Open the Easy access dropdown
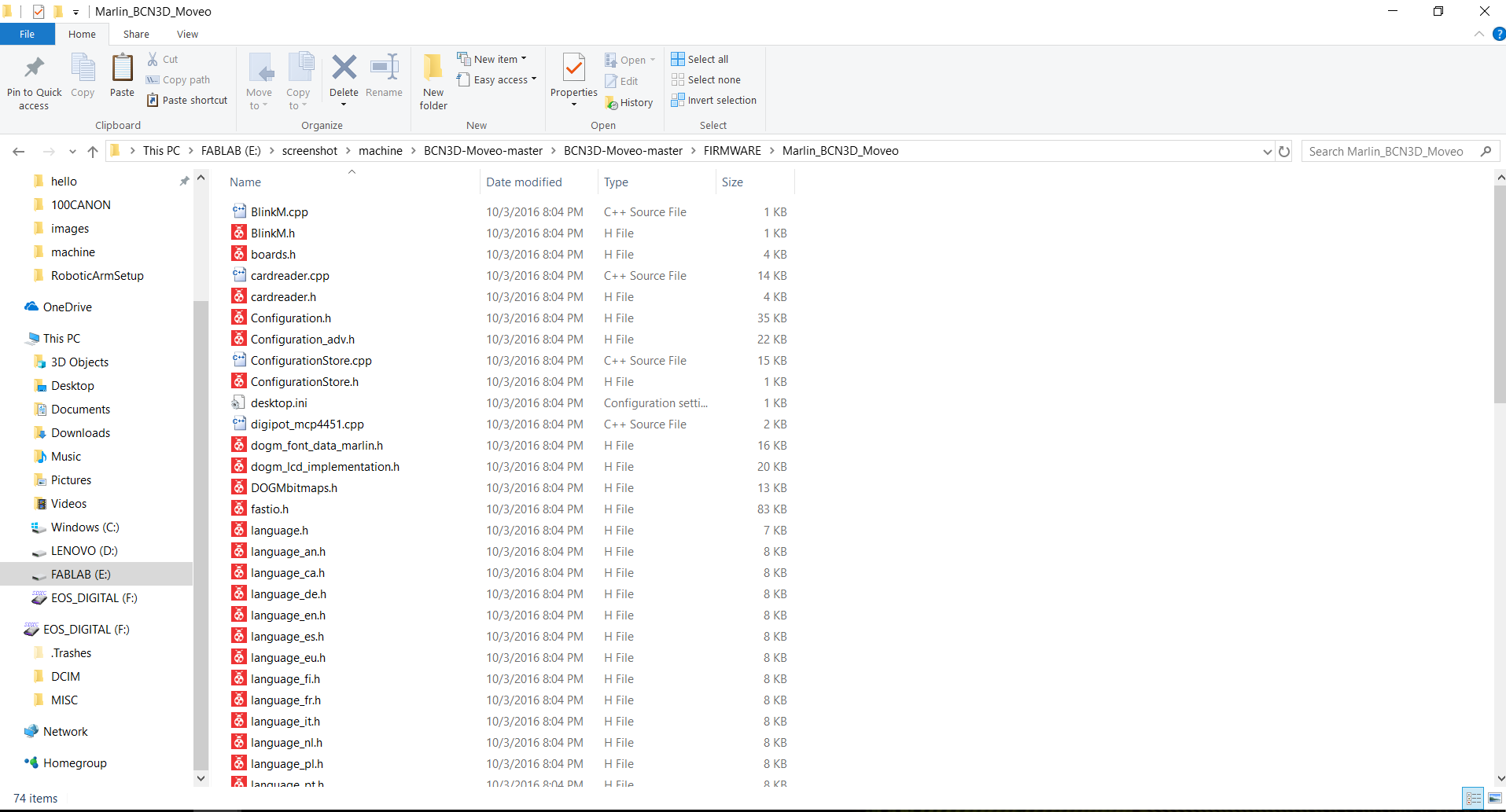 point(496,79)
